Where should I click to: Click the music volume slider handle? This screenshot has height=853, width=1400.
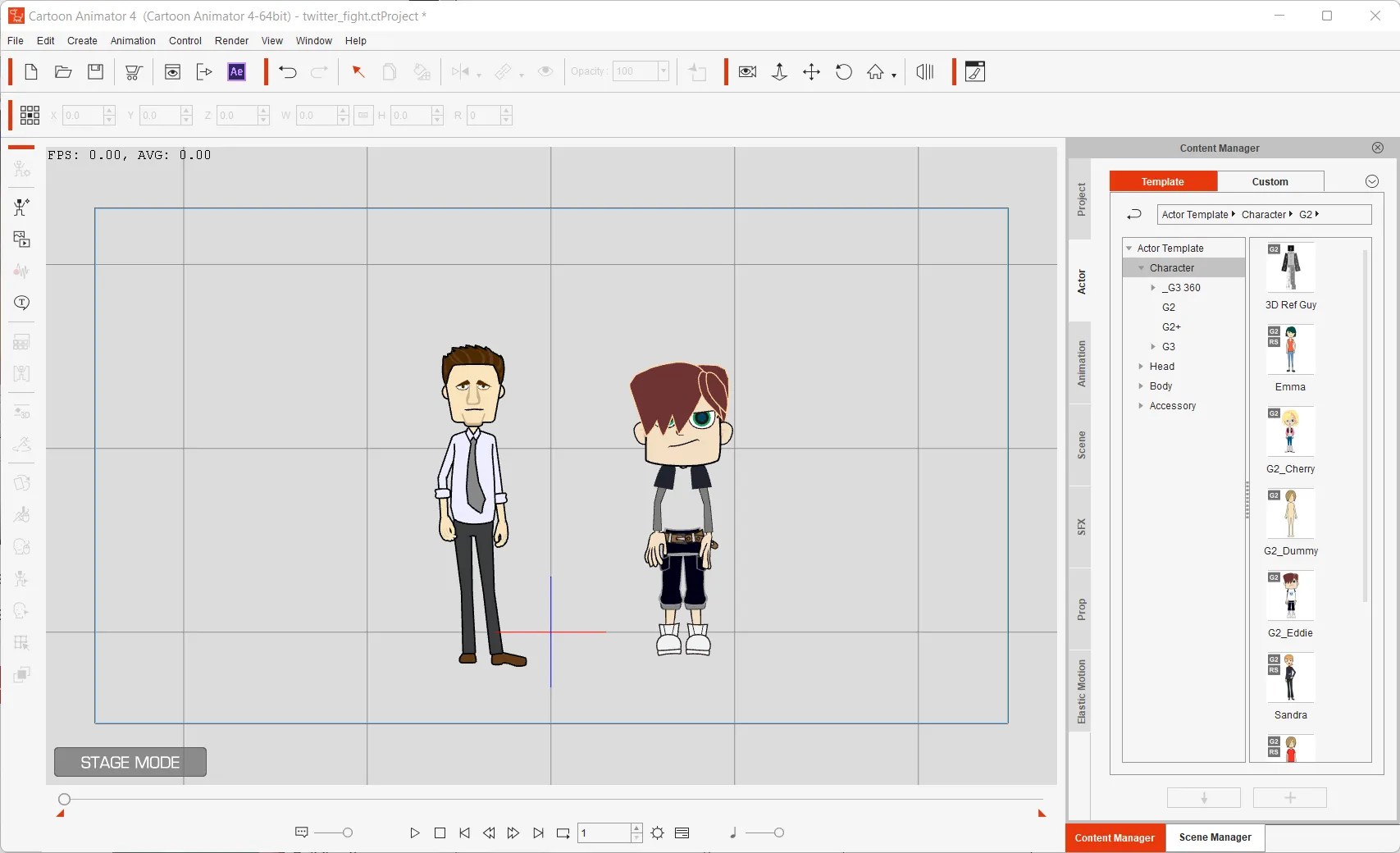click(778, 833)
